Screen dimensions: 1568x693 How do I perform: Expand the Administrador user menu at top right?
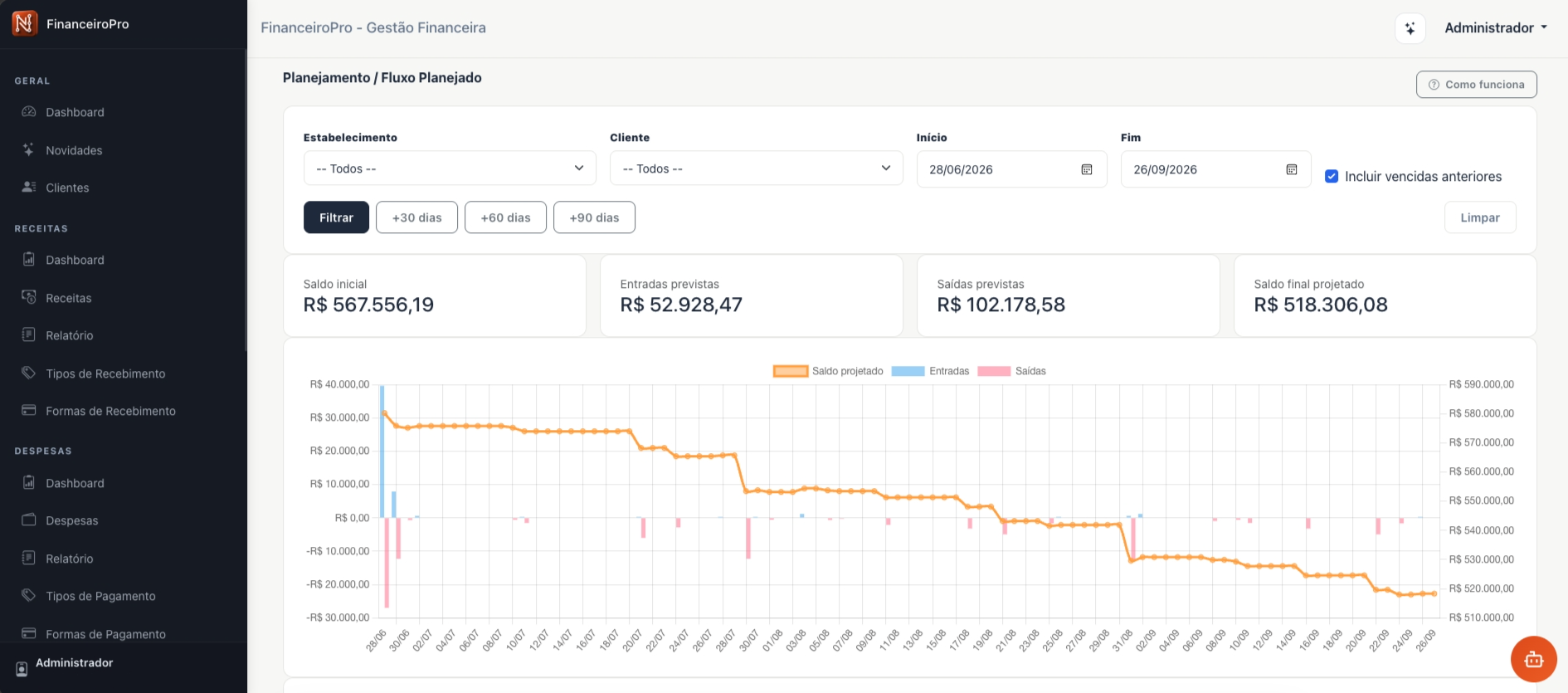pos(1496,28)
